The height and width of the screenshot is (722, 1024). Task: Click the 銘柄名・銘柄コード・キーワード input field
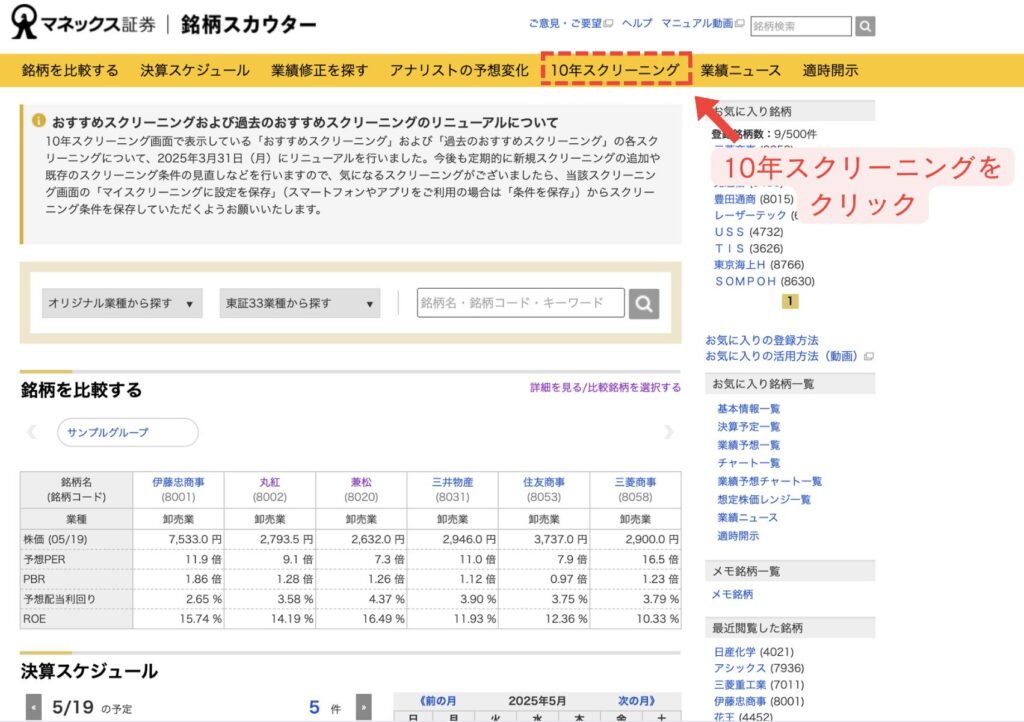[x=520, y=303]
